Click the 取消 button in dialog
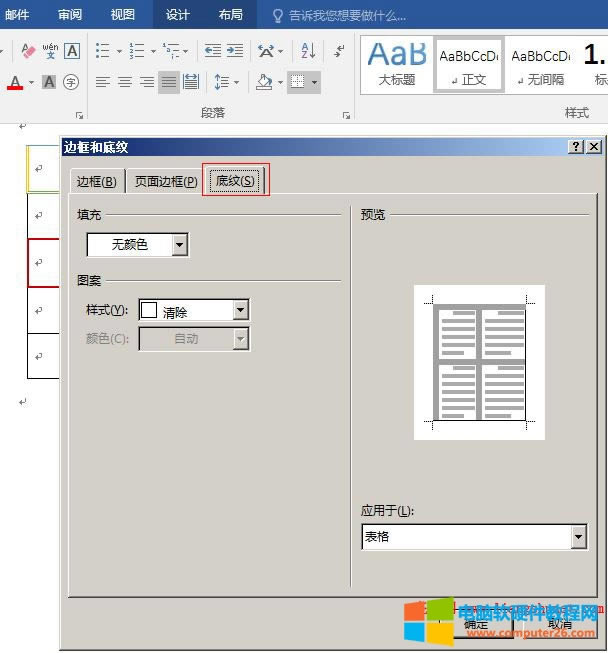The width and height of the screenshot is (608, 653). (560, 624)
